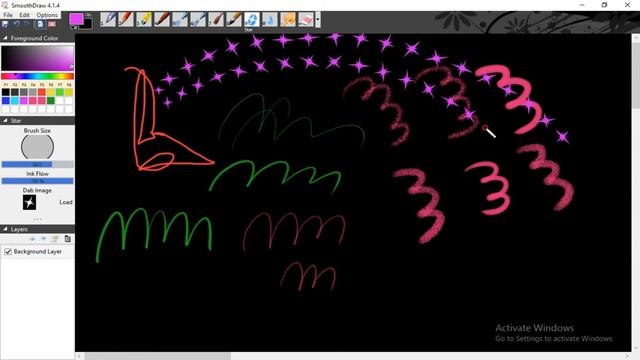Adjust the Ink Flow slider

click(37, 181)
